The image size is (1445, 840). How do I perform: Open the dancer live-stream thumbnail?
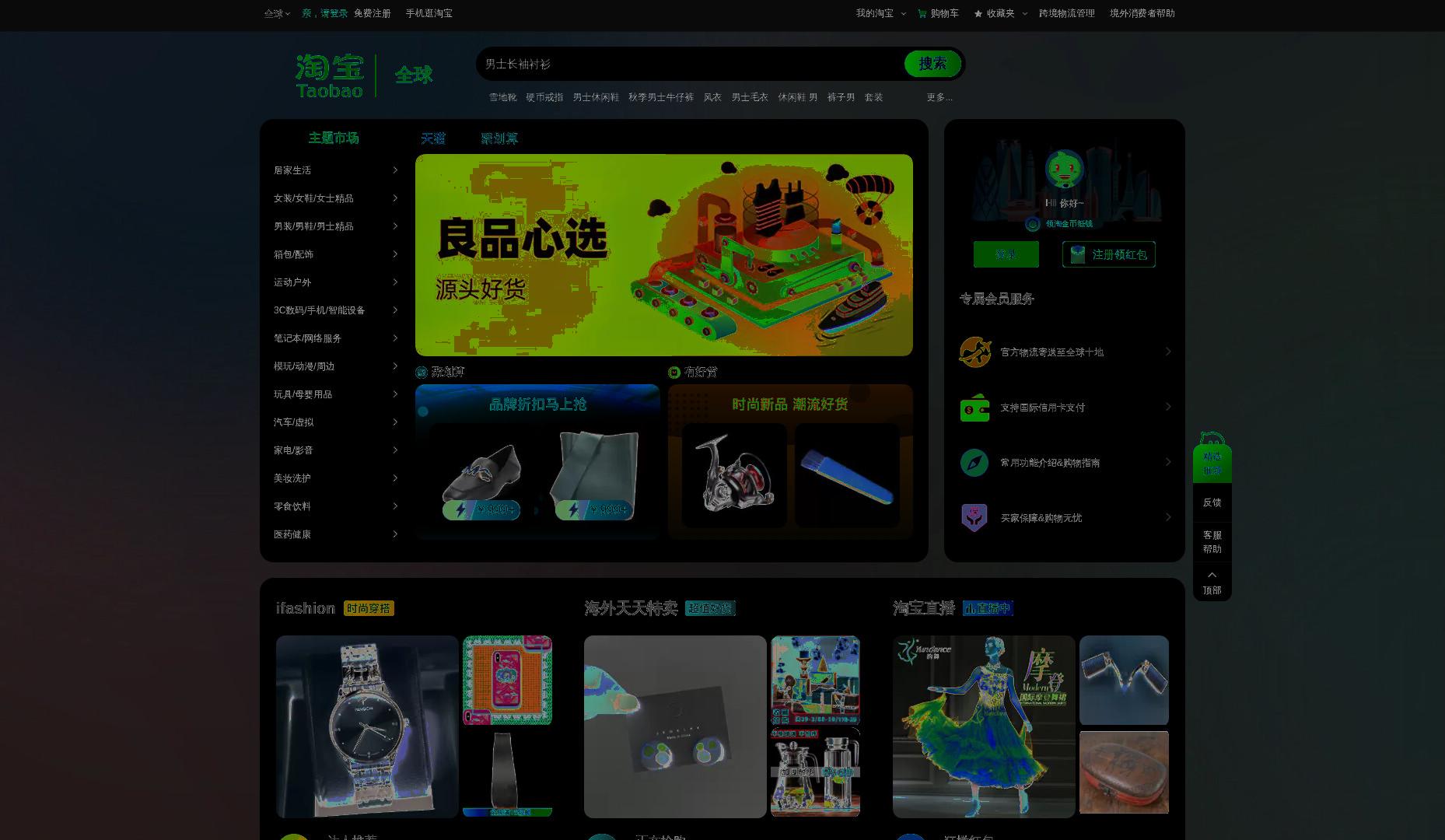tap(984, 726)
